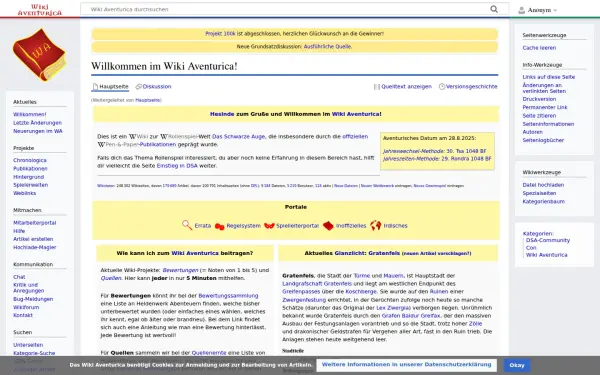
Task: Click Datei hochladen in Wikiwerkzeuge
Action: (543, 185)
